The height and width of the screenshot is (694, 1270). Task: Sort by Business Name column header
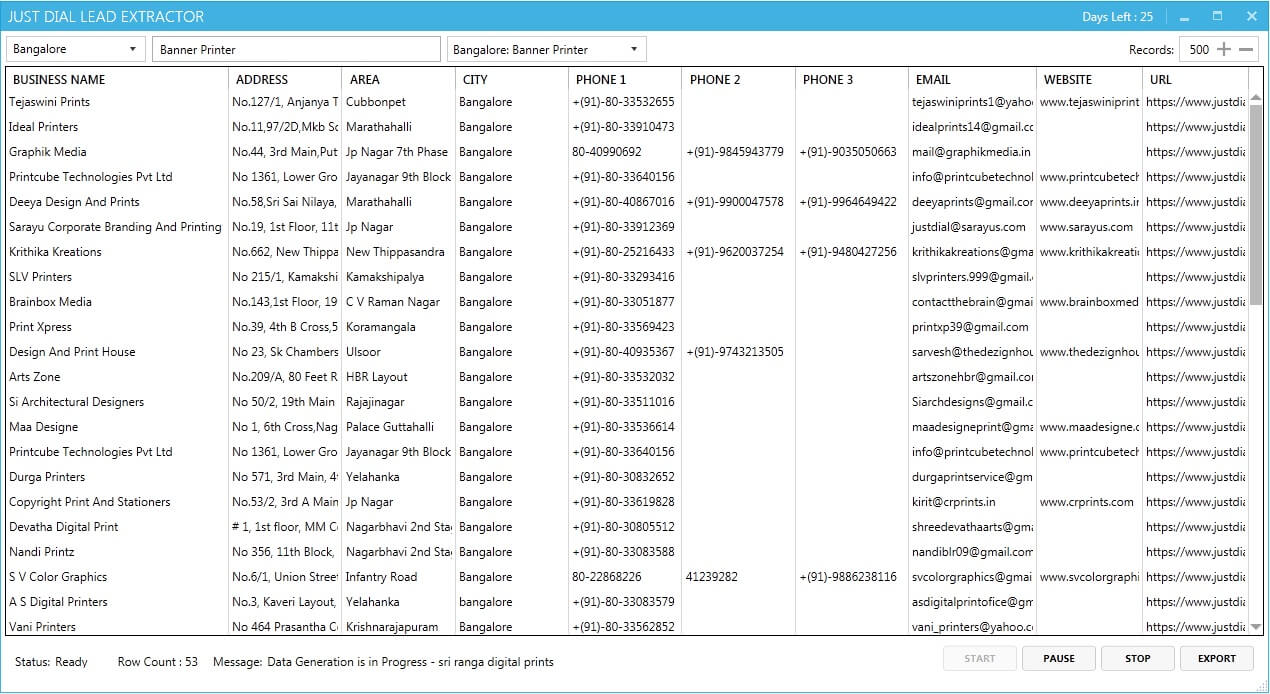[x=59, y=79]
